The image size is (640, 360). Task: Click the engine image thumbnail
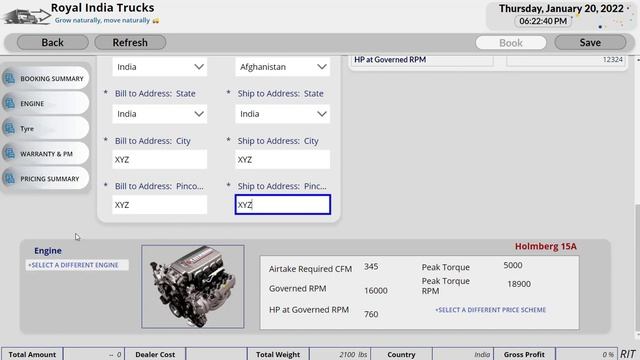(193, 287)
